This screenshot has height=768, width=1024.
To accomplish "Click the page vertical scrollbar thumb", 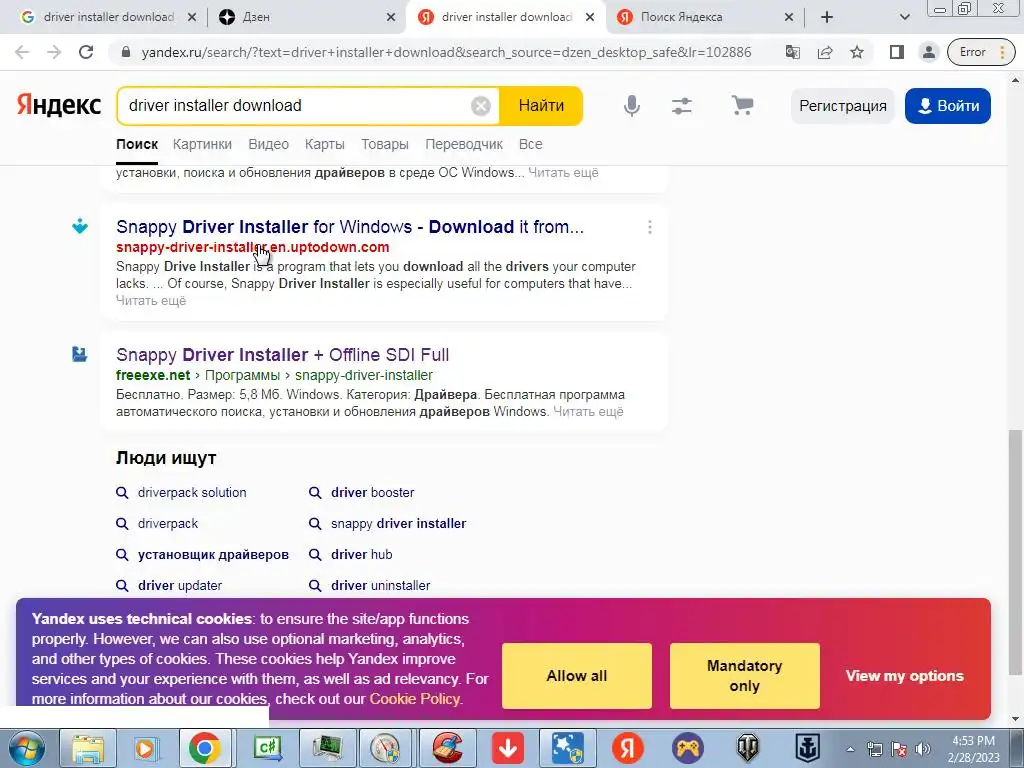I will coord(1016,552).
